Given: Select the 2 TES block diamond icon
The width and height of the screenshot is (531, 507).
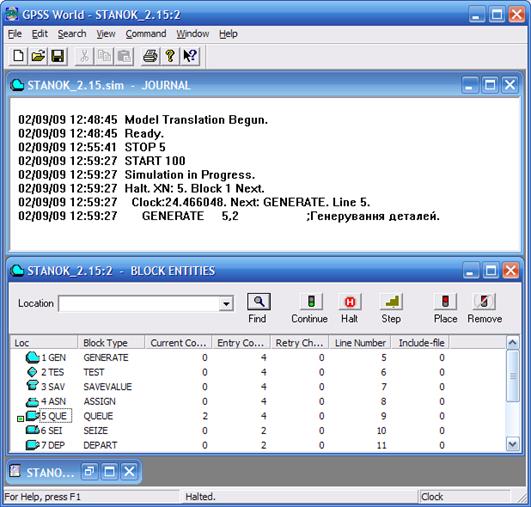Looking at the screenshot, I should [32, 372].
